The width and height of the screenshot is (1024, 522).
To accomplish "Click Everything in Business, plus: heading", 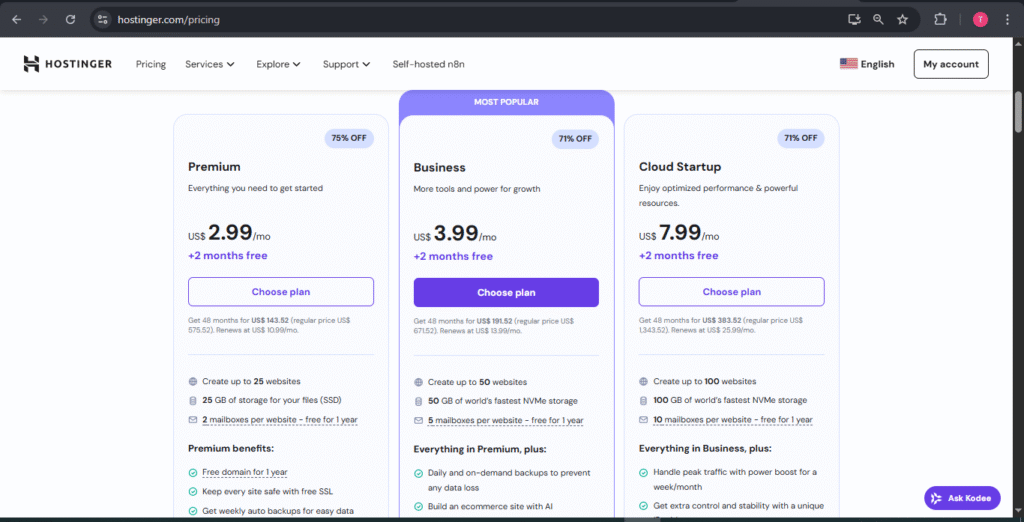I will click(x=705, y=448).
